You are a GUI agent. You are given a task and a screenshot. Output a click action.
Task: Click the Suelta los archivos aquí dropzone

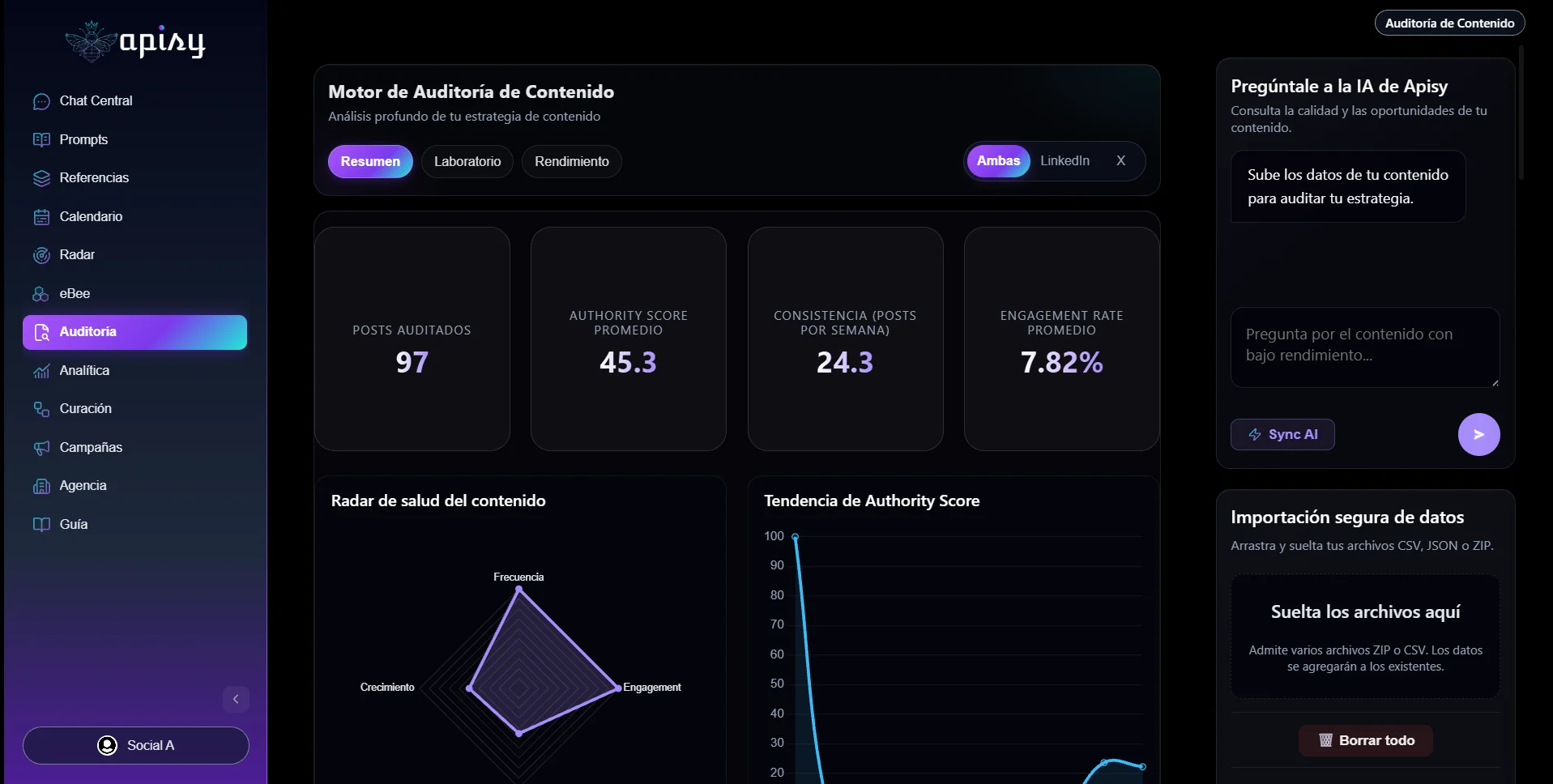(1365, 637)
